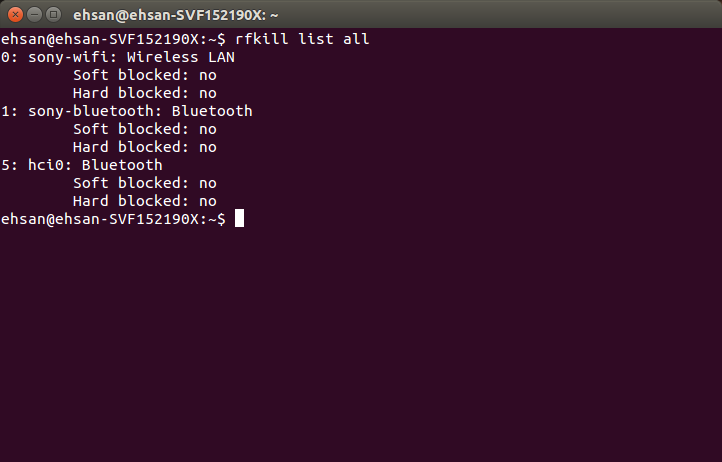Click the white block cursor at prompt

coord(239,218)
